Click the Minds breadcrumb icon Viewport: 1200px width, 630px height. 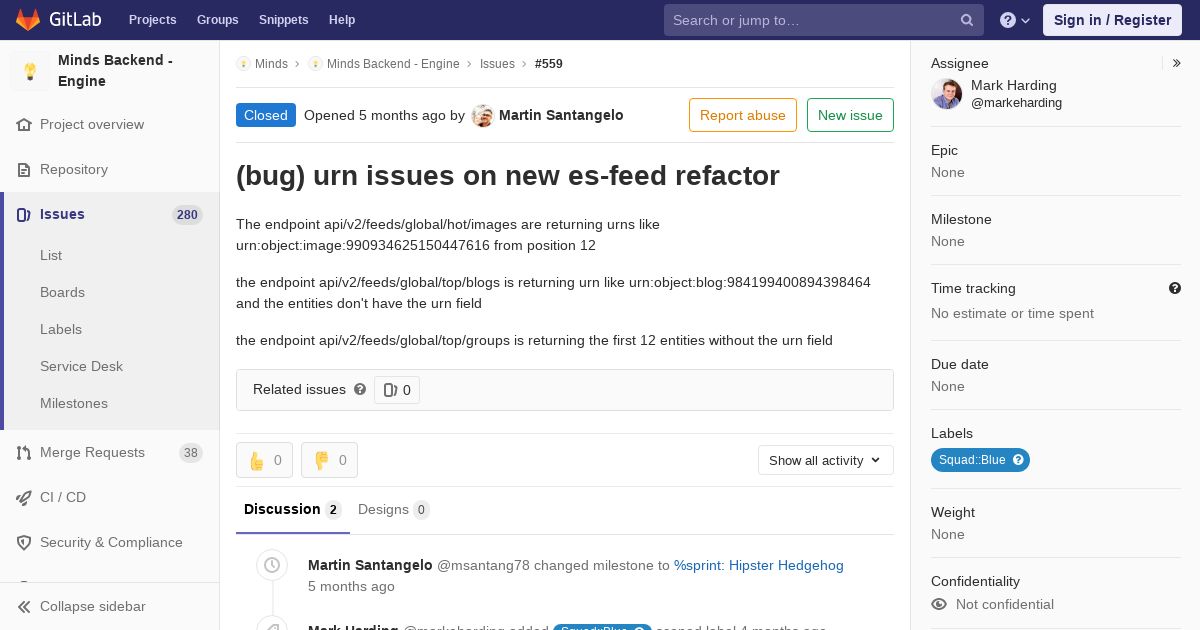pos(243,64)
